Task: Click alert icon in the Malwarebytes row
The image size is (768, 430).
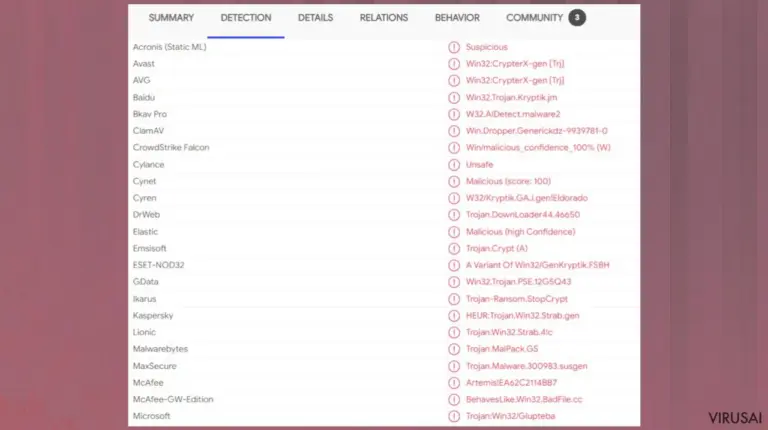Action: click(x=454, y=349)
